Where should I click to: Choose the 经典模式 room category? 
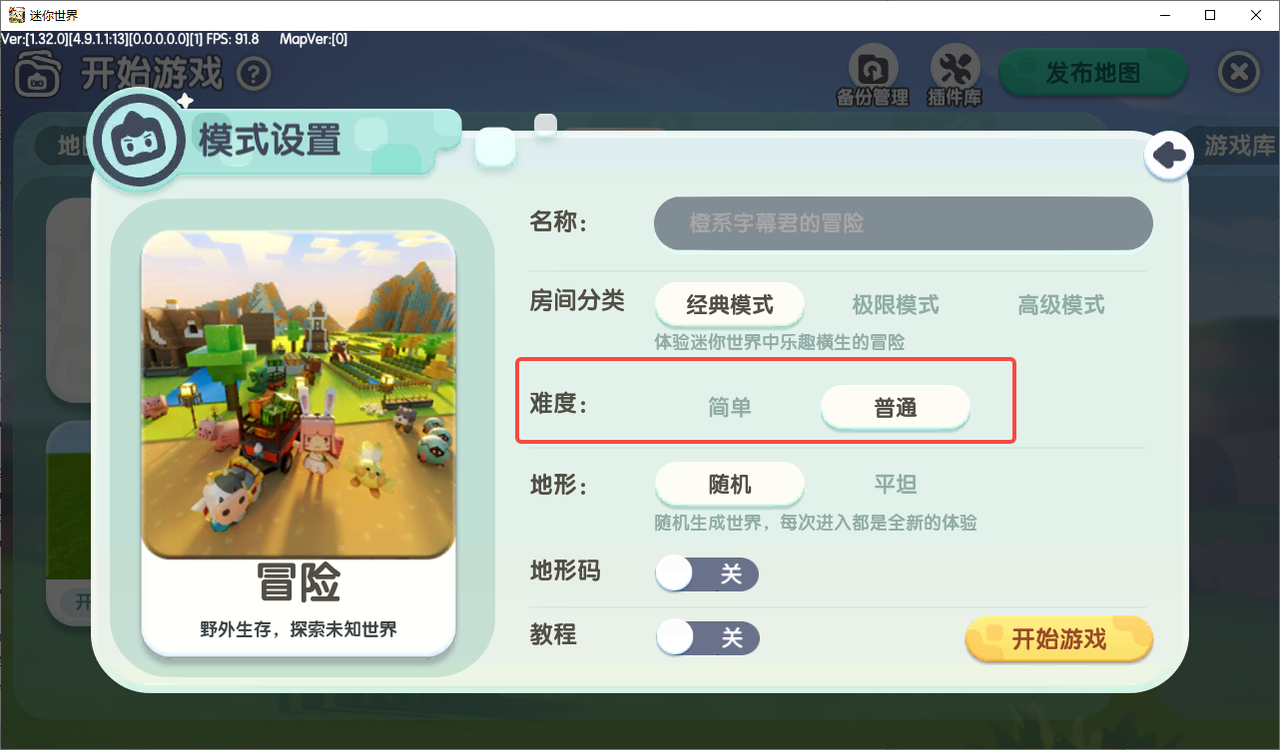pyautogui.click(x=730, y=304)
